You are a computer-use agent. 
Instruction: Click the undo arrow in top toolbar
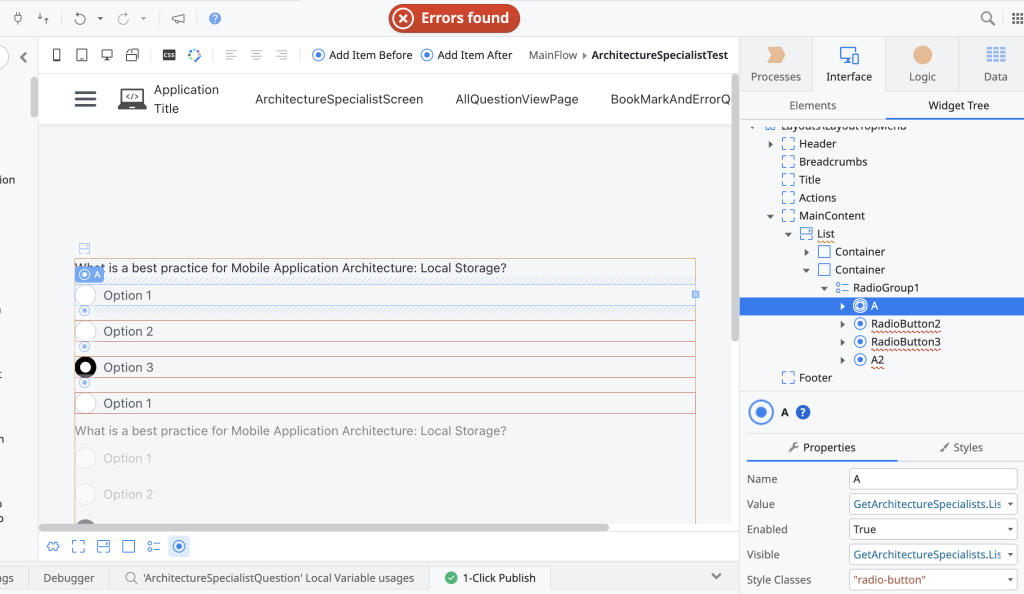80,18
